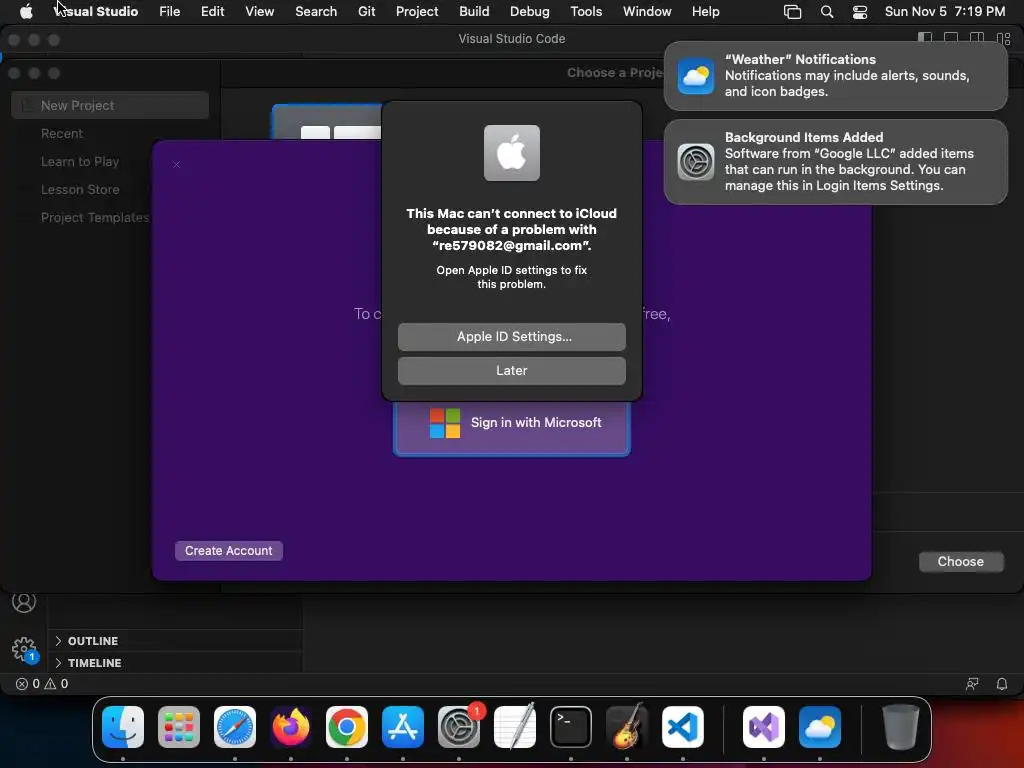The image size is (1024, 768).
Task: Open Control Center in menu bar
Action: (860, 12)
